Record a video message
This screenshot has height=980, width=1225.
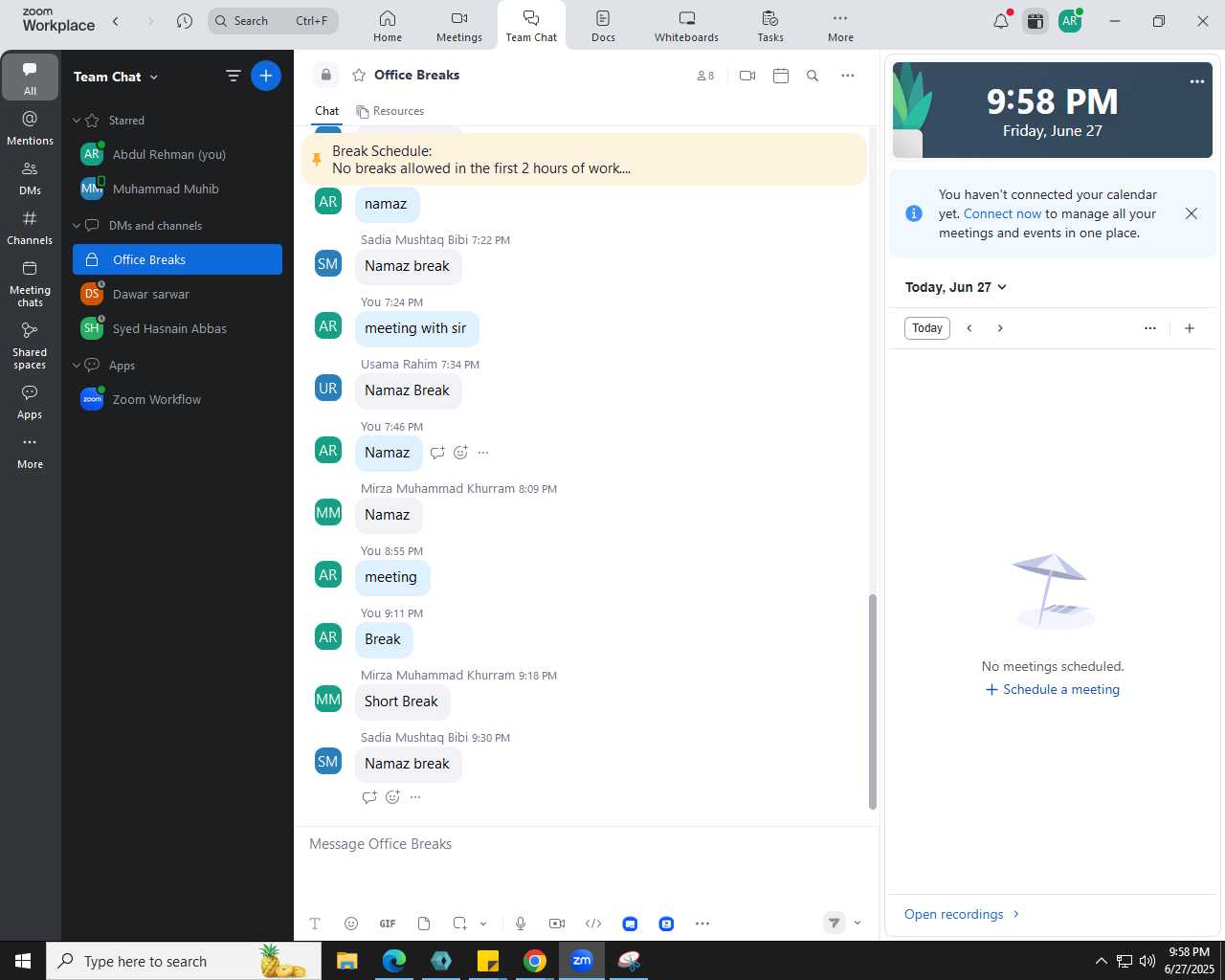pyautogui.click(x=557, y=924)
